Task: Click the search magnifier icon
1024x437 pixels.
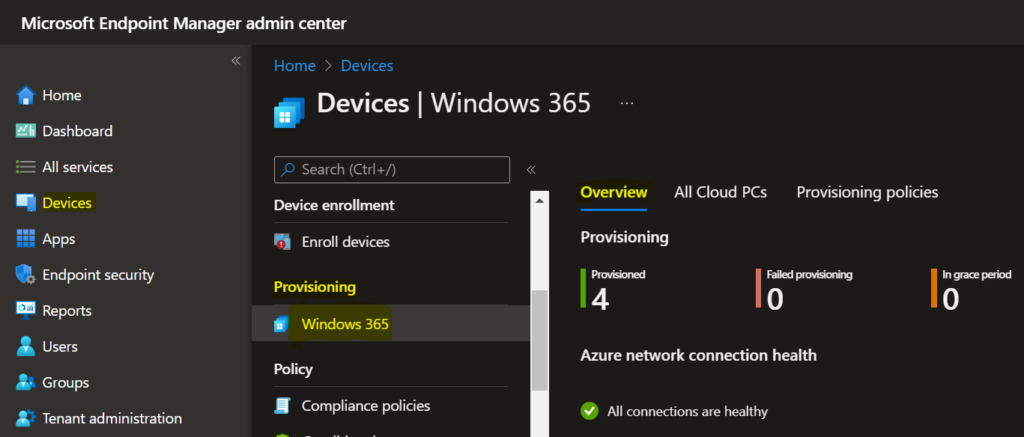Action: tap(287, 170)
